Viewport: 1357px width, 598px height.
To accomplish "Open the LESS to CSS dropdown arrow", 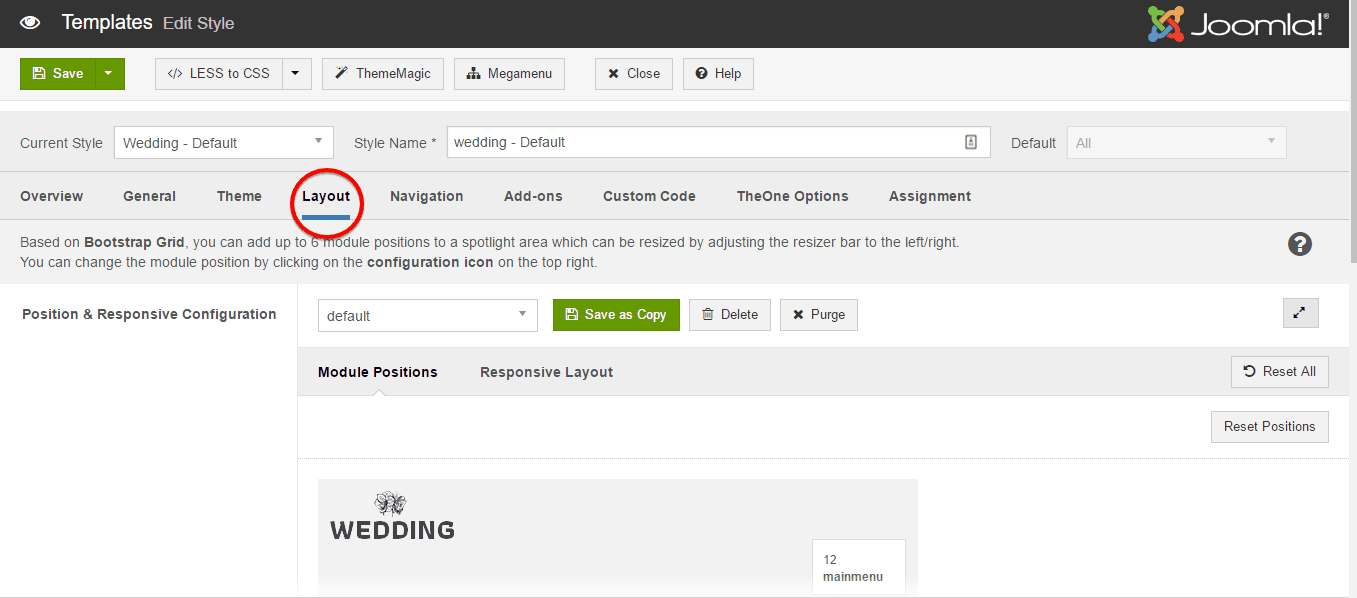I will click(x=295, y=73).
